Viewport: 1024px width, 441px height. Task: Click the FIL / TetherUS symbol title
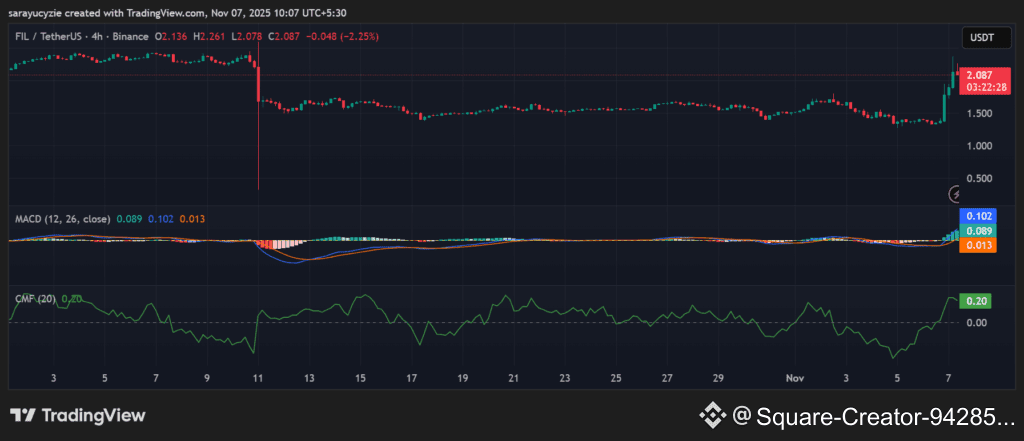click(x=51, y=36)
